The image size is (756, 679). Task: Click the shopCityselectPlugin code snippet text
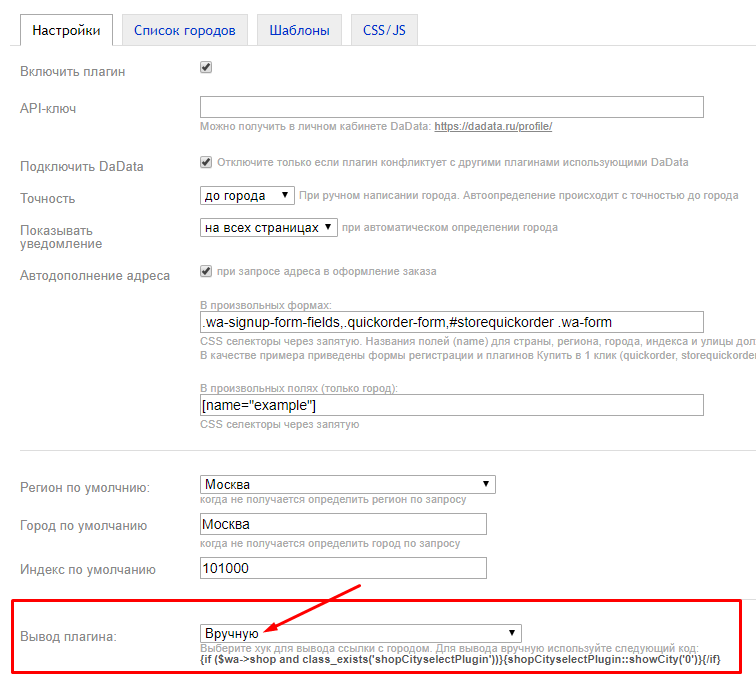(x=459, y=660)
